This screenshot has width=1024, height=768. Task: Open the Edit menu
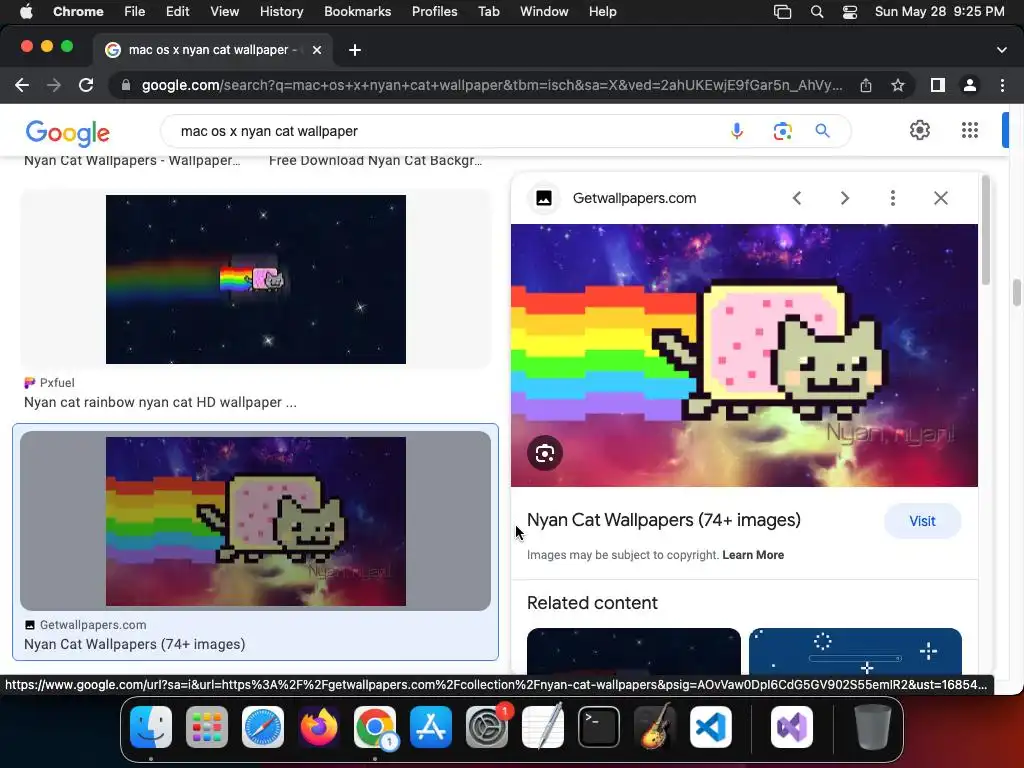[177, 12]
